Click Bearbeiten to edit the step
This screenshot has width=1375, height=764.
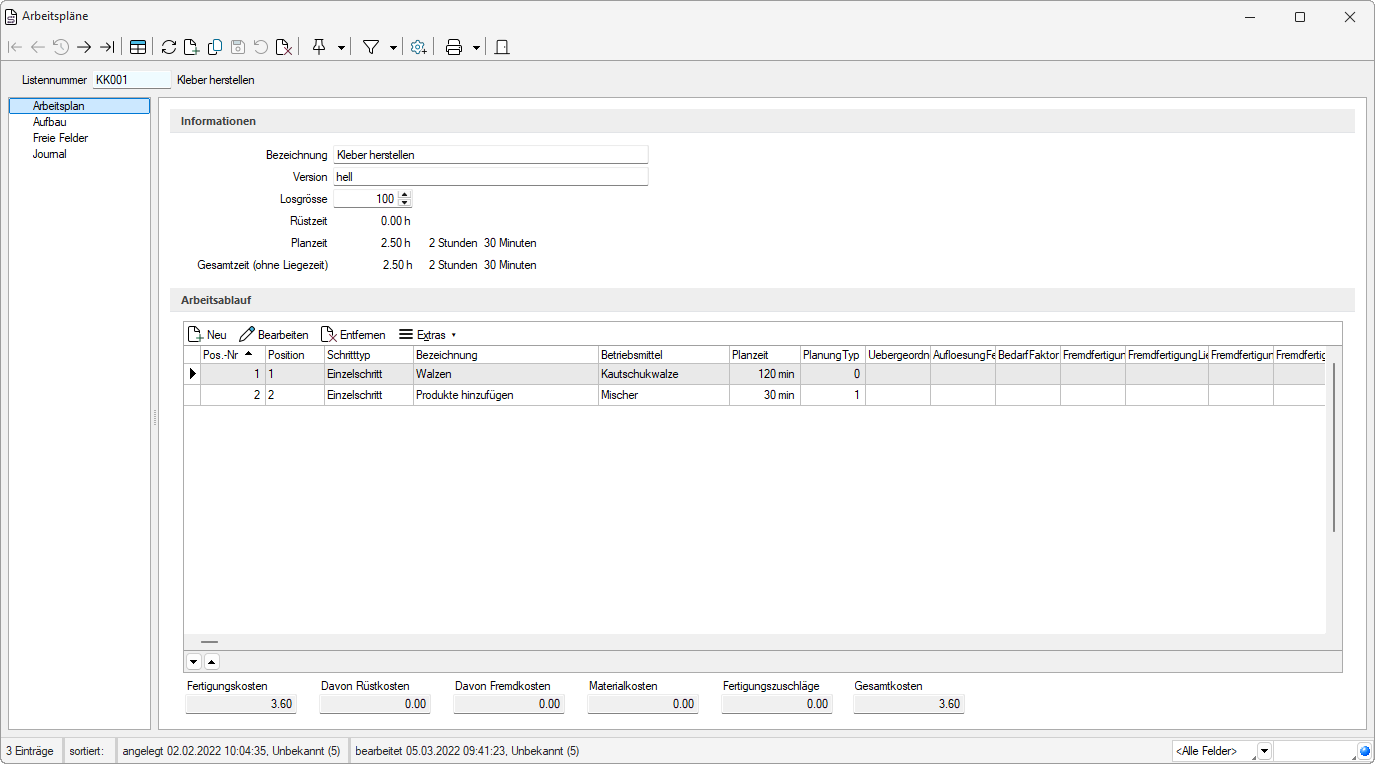tap(274, 335)
